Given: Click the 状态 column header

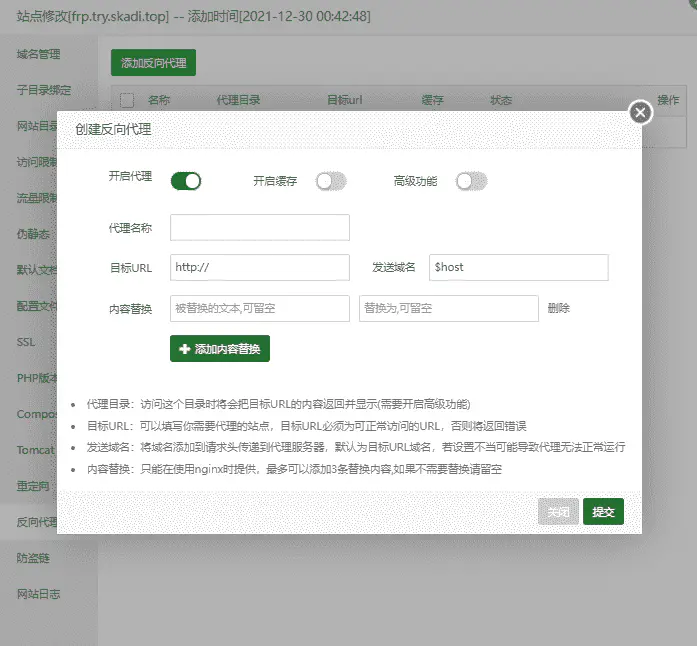Looking at the screenshot, I should (x=501, y=100).
